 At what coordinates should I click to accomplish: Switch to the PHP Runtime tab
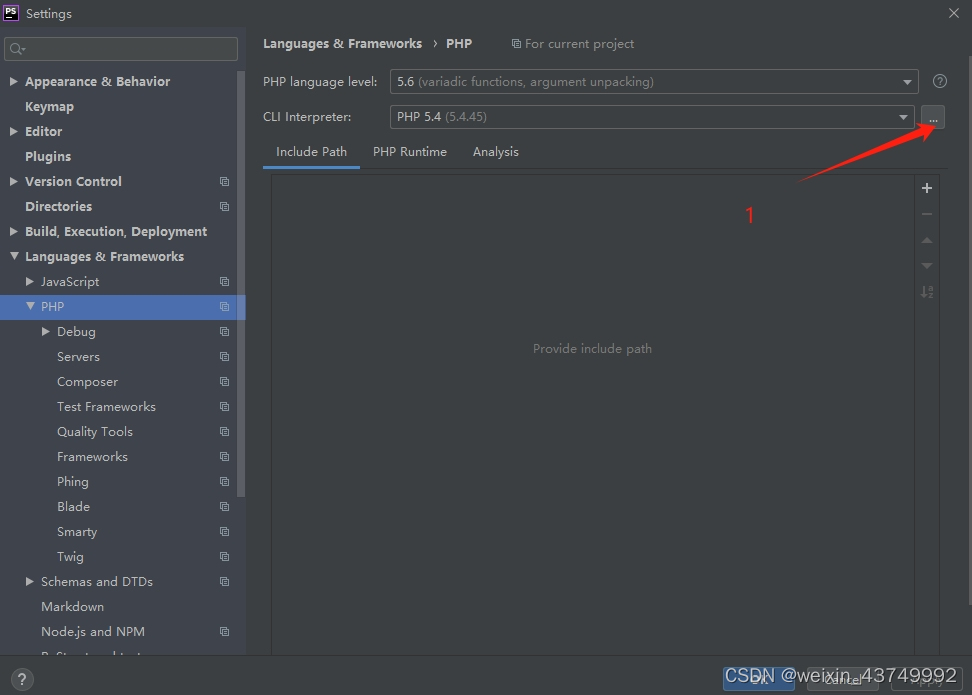click(x=410, y=151)
